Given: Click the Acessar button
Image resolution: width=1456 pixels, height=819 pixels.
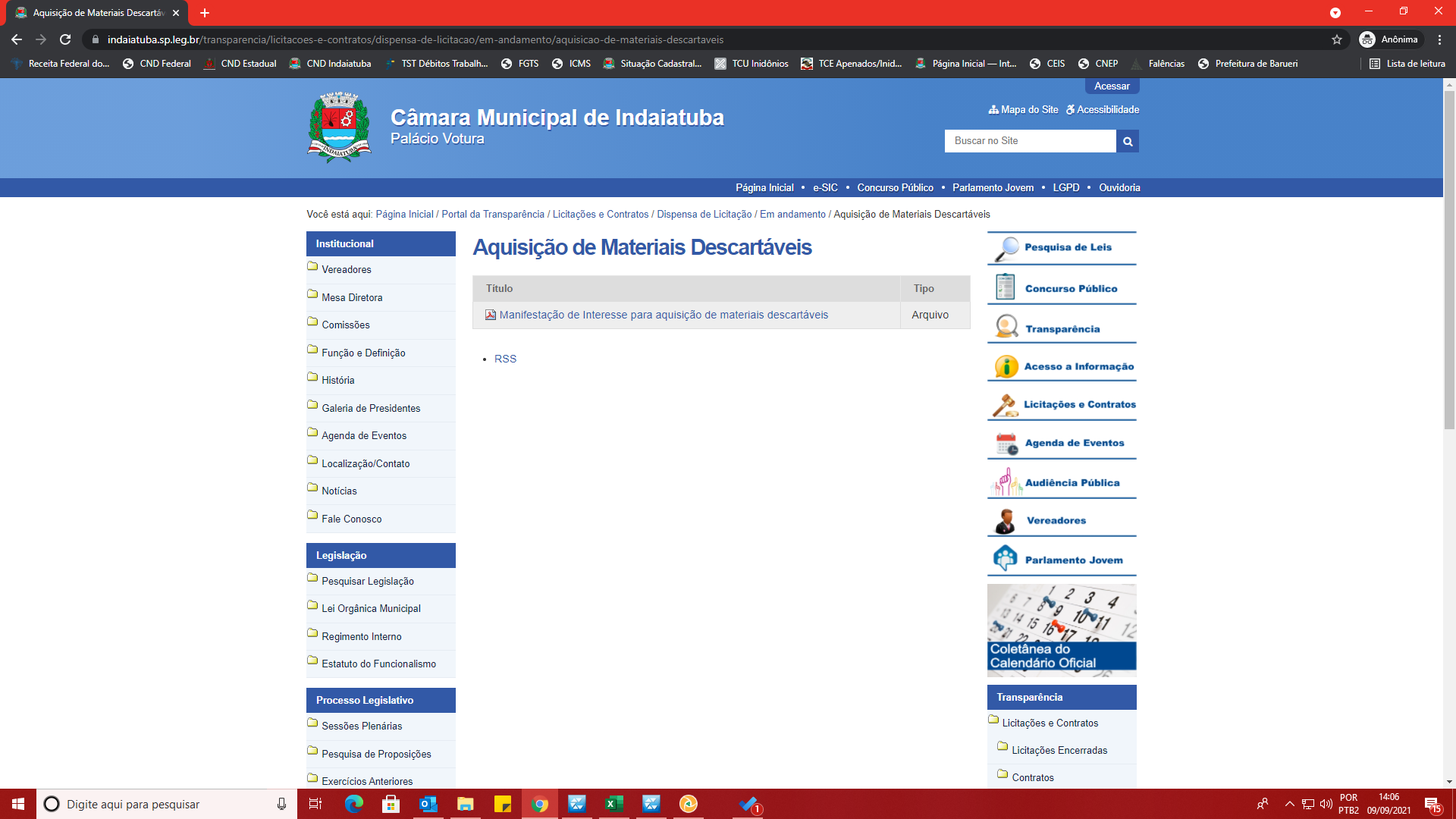Looking at the screenshot, I should pos(1112,86).
